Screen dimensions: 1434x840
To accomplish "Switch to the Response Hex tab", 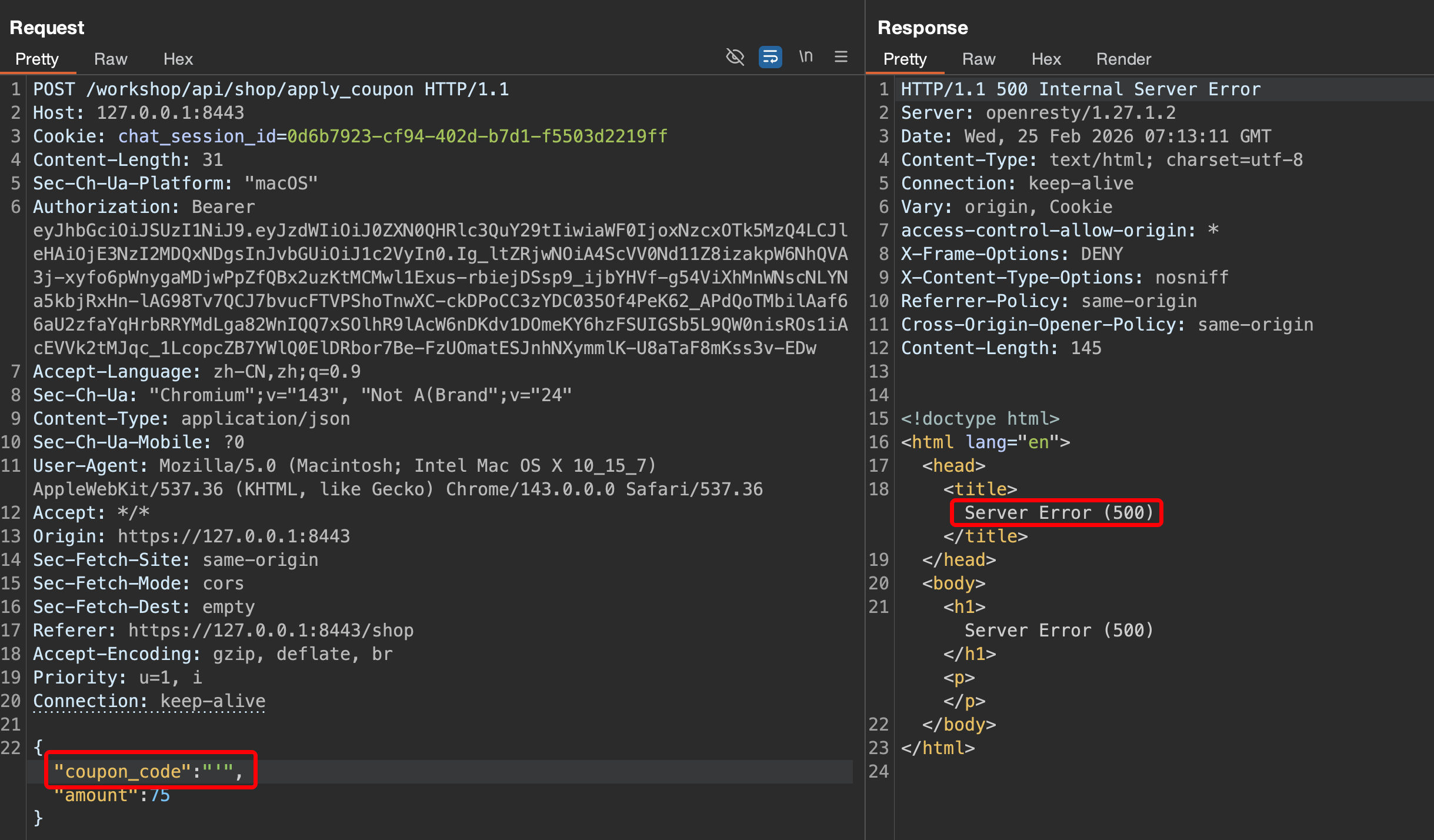I will 1046,59.
